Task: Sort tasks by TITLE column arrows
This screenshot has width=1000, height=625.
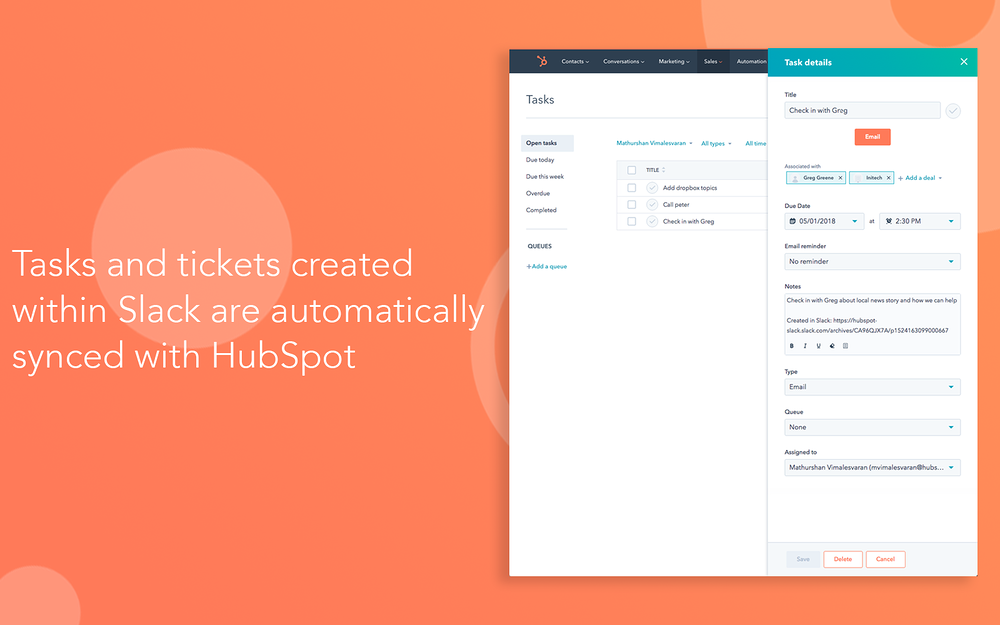Action: (x=663, y=170)
